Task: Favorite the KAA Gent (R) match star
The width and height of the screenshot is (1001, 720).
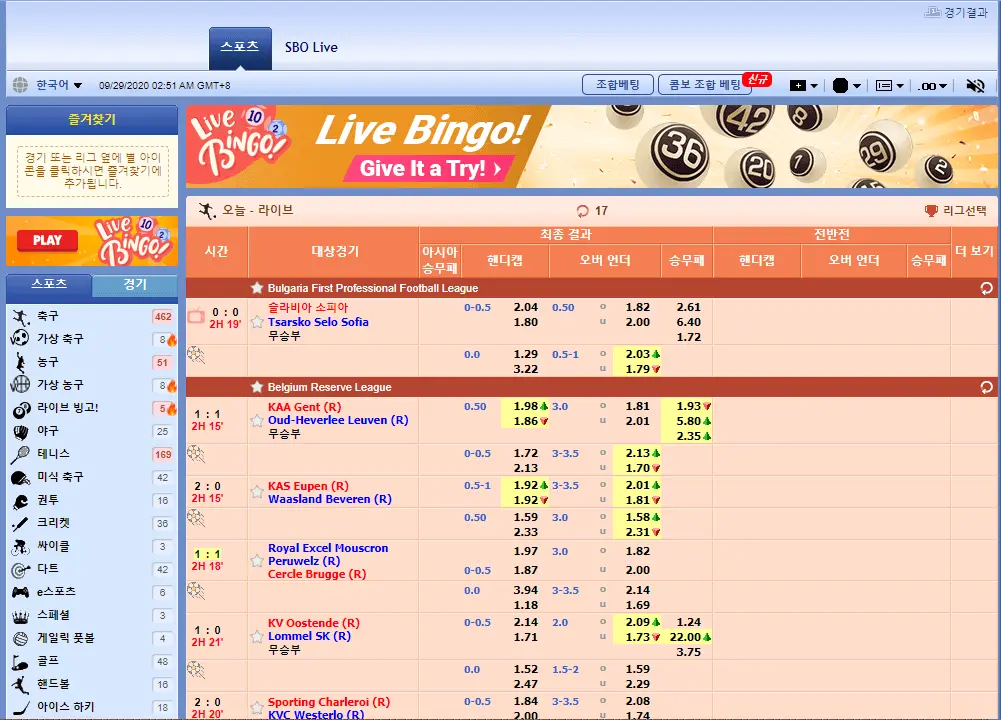Action: 257,421
